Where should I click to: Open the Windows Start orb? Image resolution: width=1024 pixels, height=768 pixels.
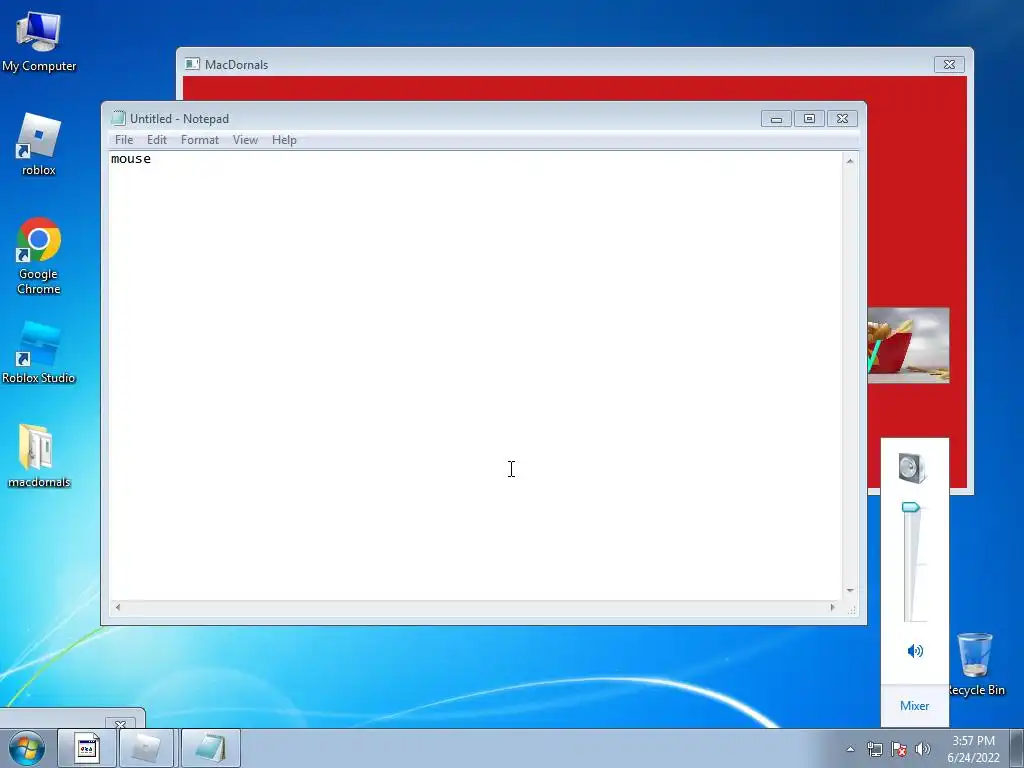pos(27,748)
